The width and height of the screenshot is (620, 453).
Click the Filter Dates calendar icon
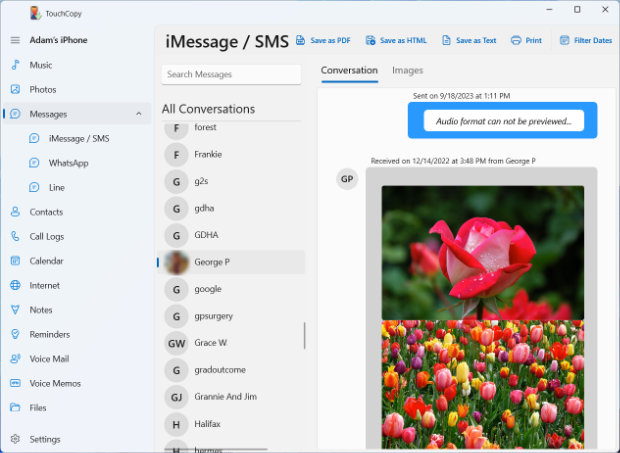click(x=564, y=40)
